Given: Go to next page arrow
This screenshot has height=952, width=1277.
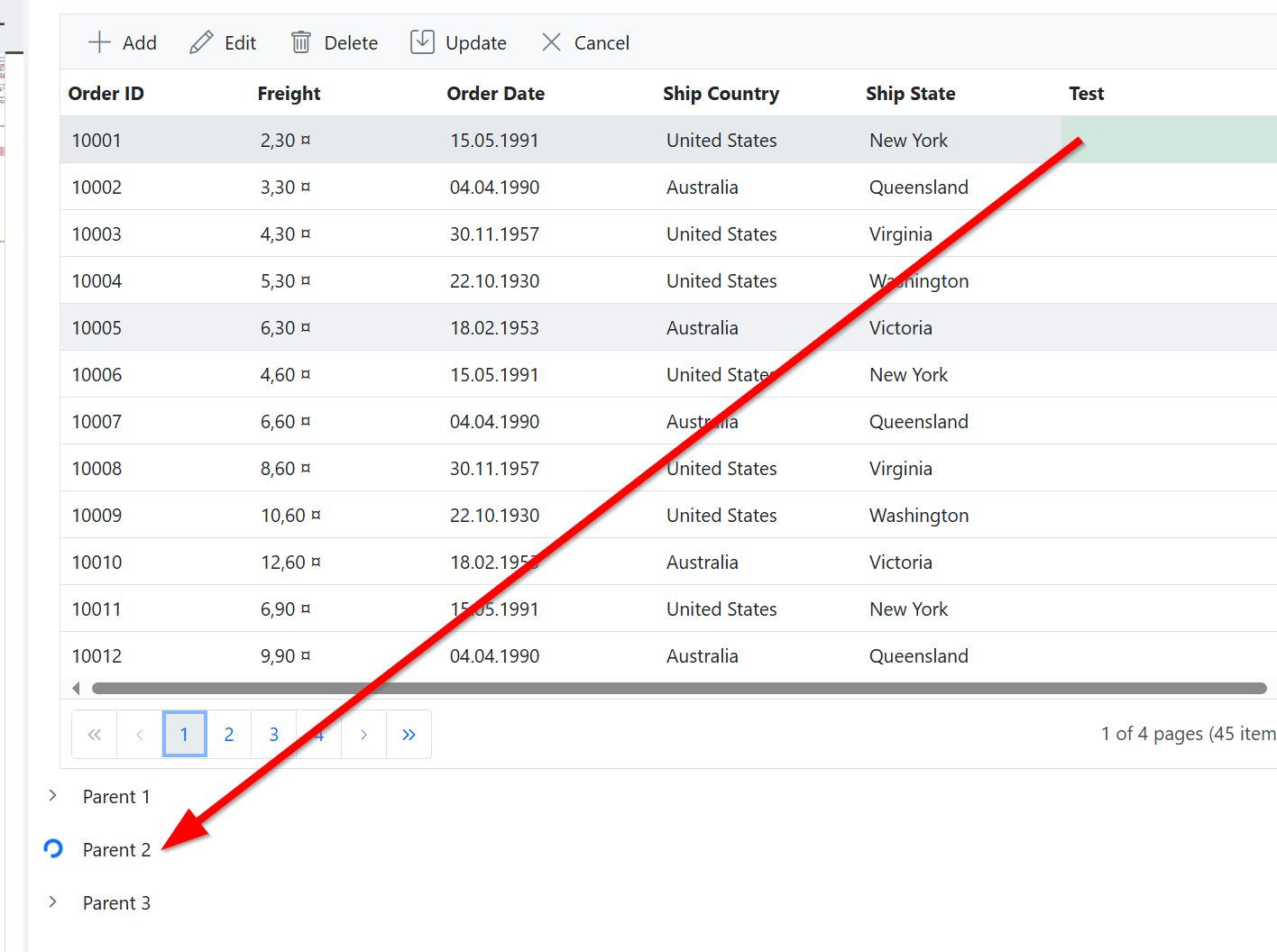Looking at the screenshot, I should (363, 735).
